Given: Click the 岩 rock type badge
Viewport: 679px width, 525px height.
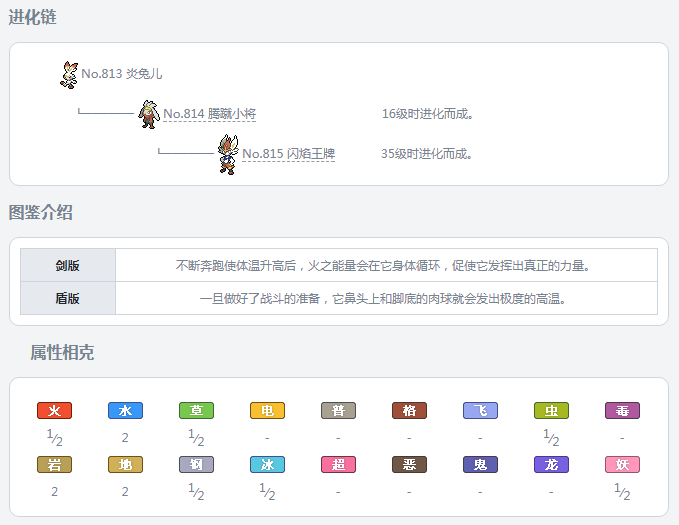Looking at the screenshot, I should pos(54,464).
